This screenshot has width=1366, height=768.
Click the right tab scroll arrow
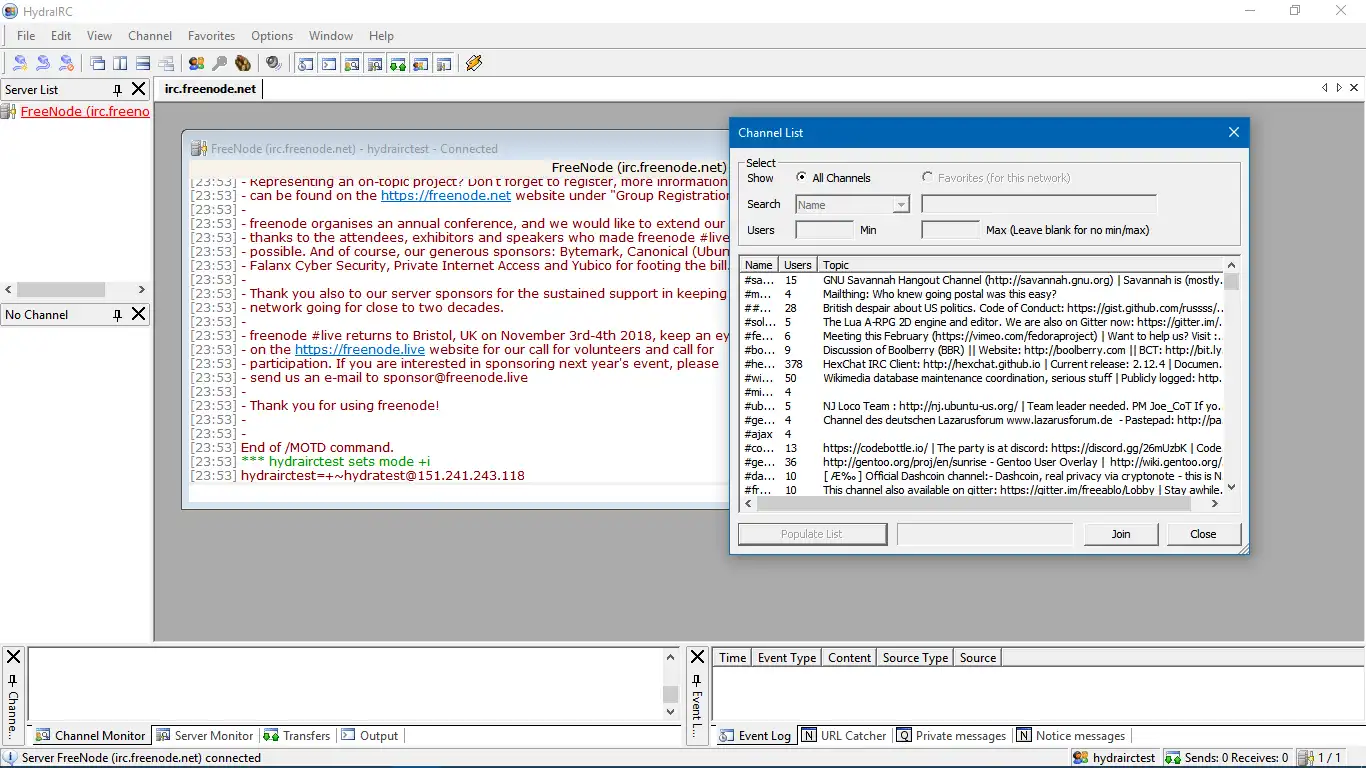tap(1339, 88)
